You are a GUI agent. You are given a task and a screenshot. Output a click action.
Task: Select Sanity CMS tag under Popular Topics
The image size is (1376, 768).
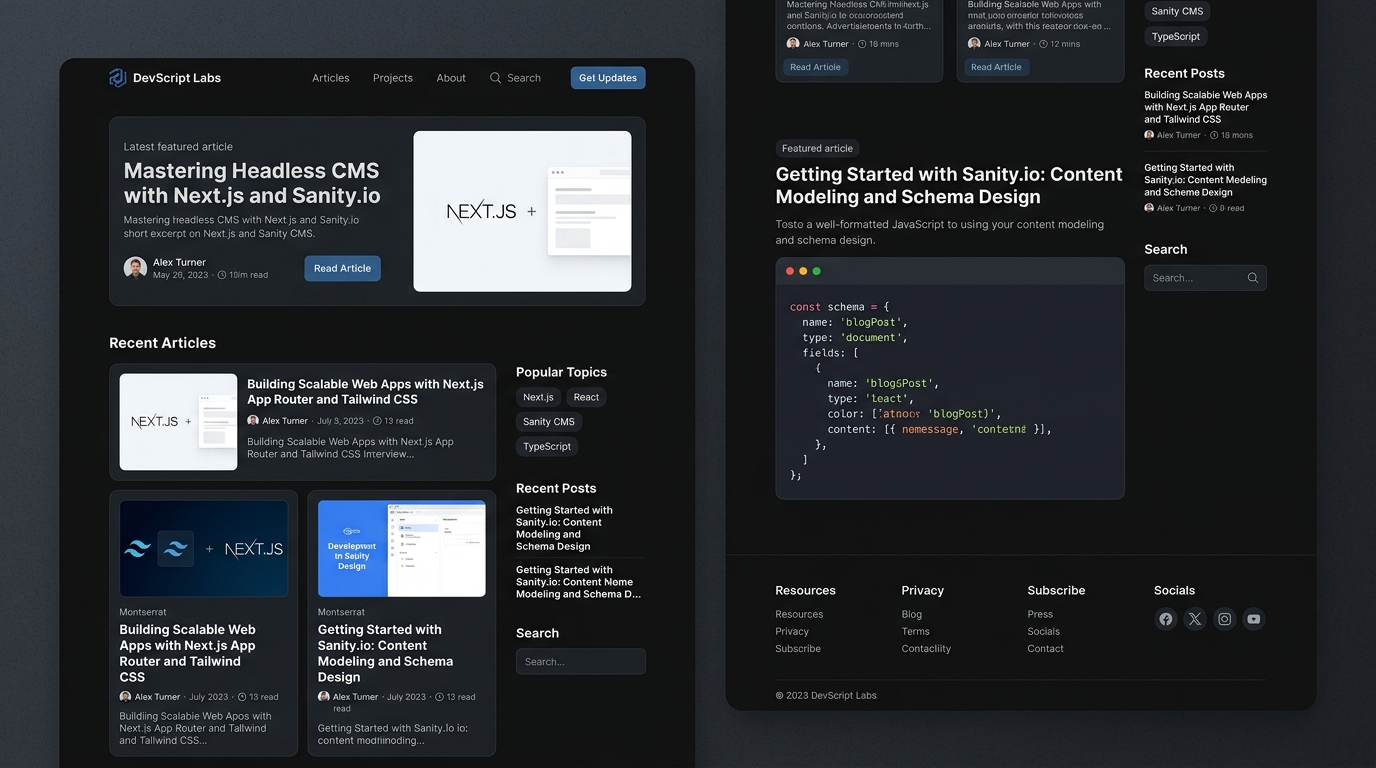tap(549, 422)
